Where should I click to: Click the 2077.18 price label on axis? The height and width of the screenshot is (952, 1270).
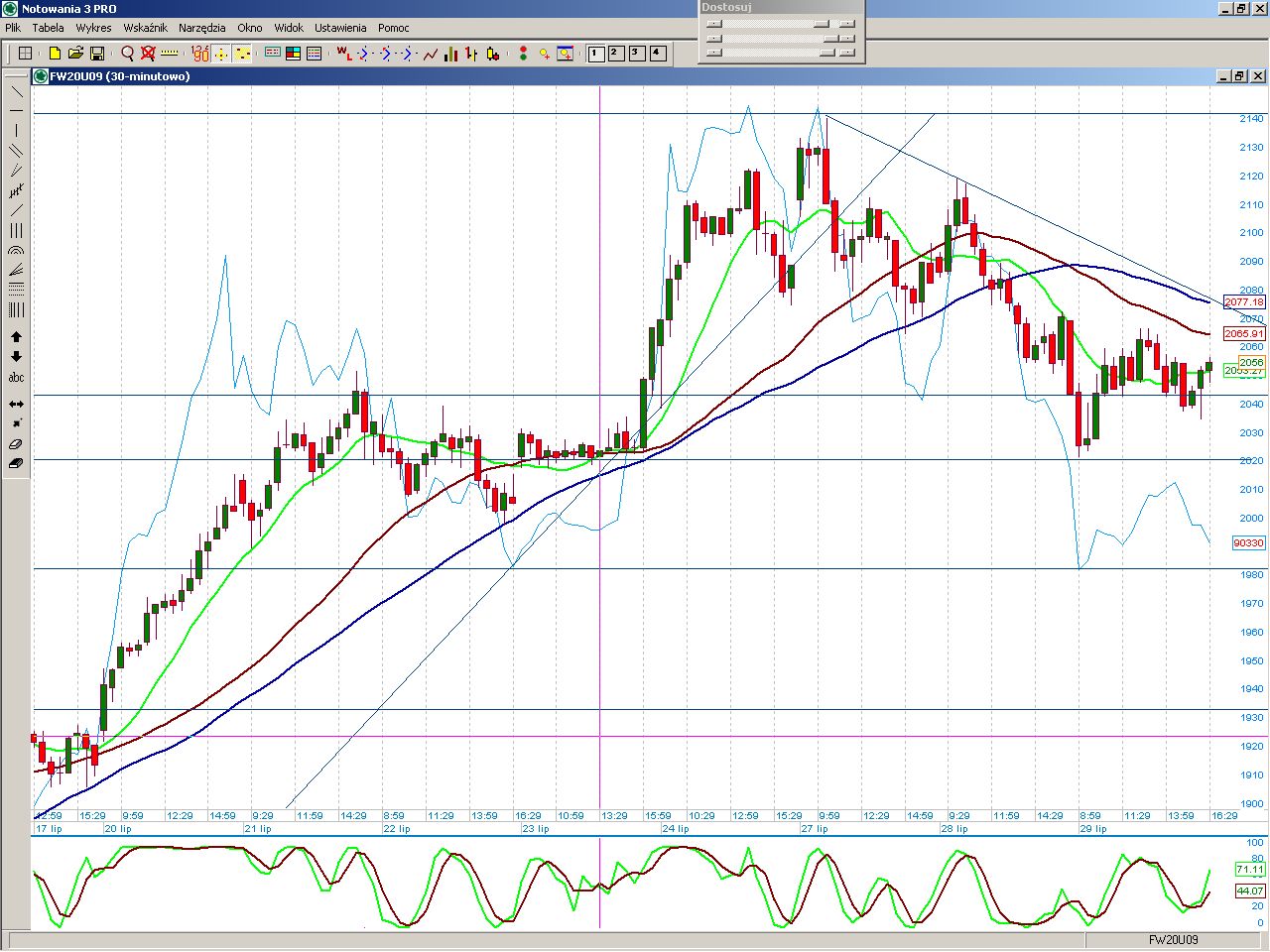click(1243, 302)
